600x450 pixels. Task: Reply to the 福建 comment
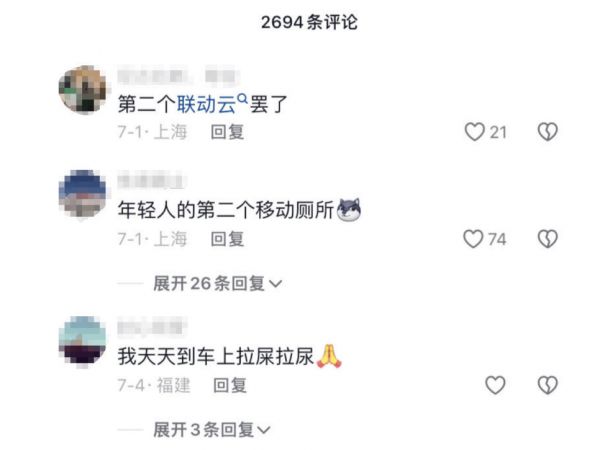click(x=230, y=385)
